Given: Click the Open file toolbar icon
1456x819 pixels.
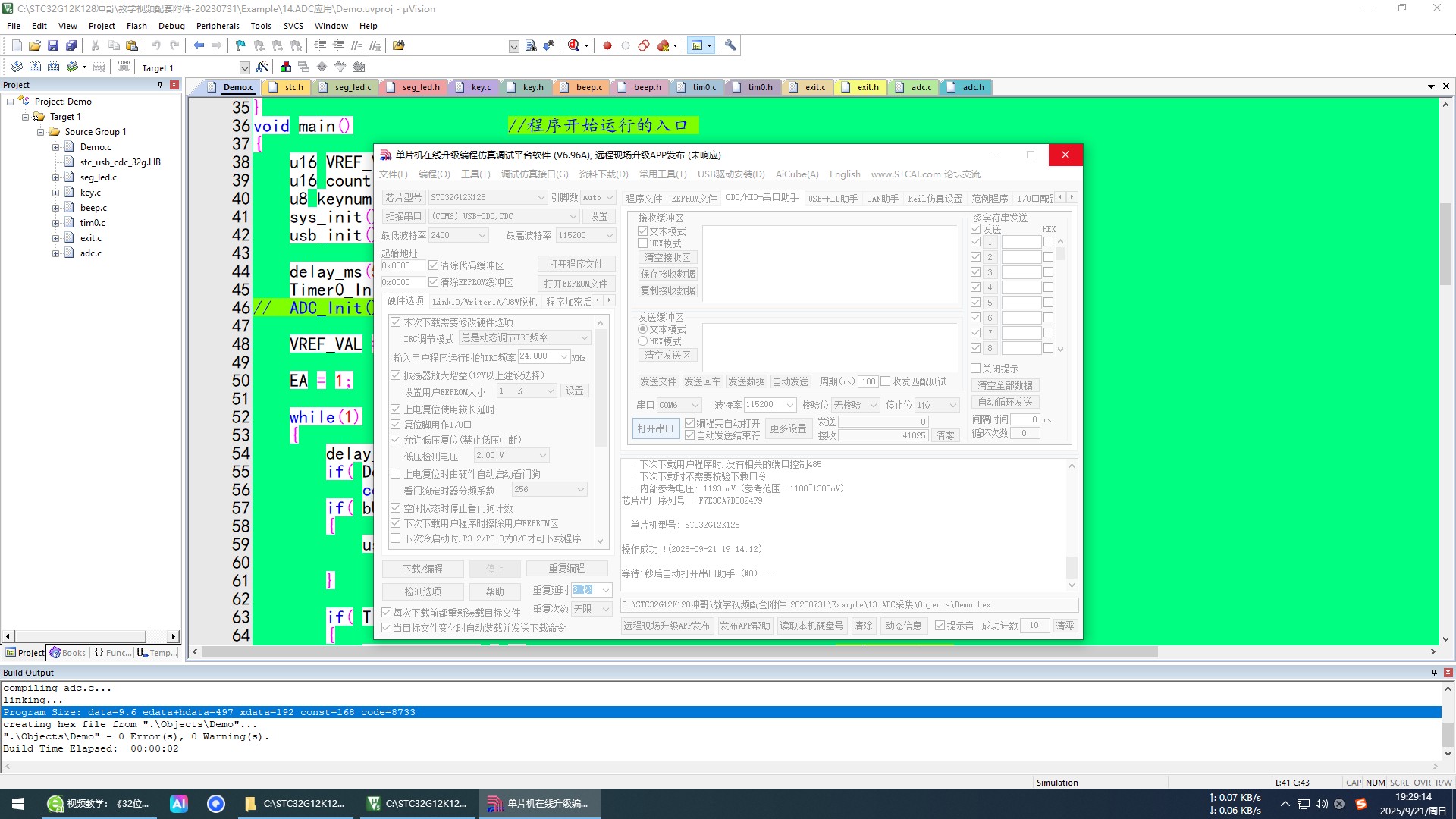Looking at the screenshot, I should click(x=35, y=45).
